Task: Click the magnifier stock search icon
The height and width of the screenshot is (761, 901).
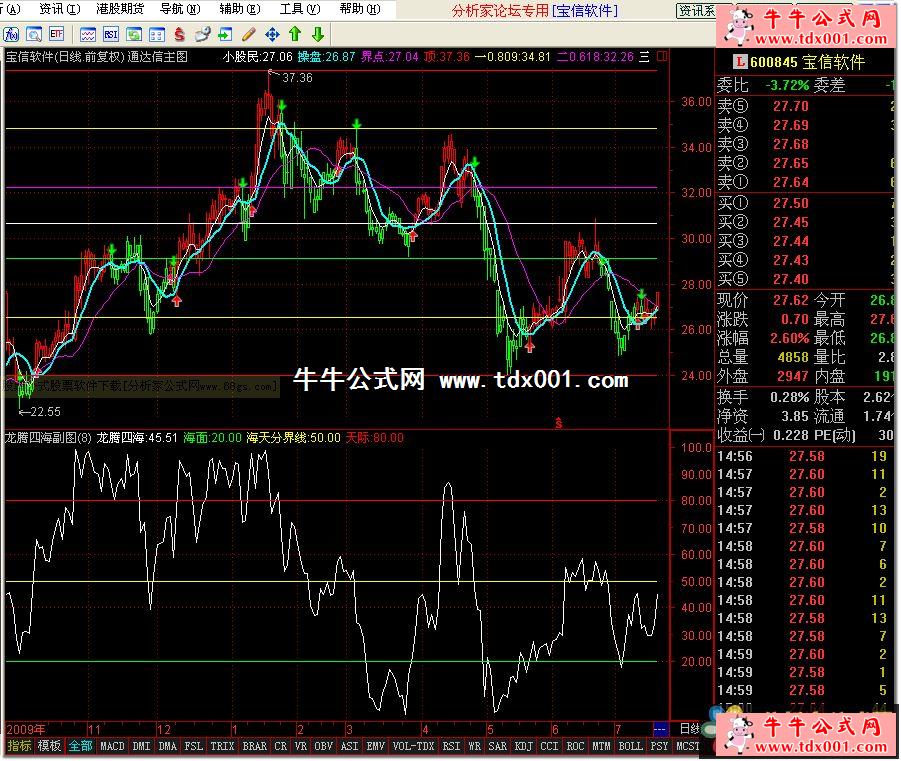Action: [x=34, y=34]
